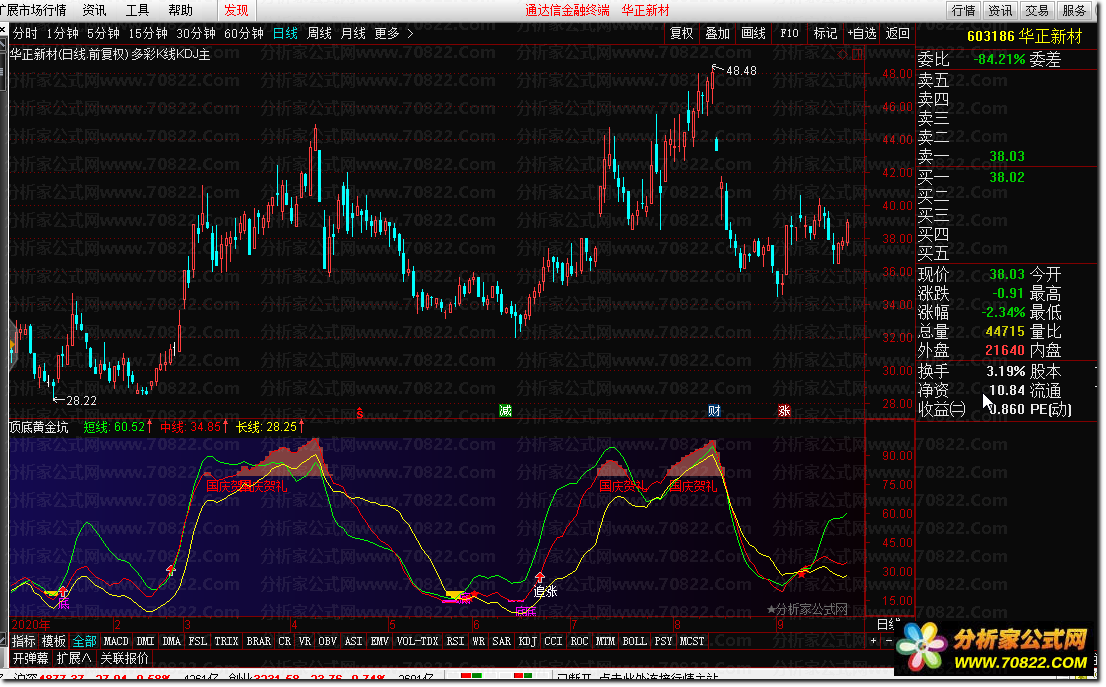Screen dimensions: 1106x687
Task: Select the 指标 indicator tab
Action: pos(23,640)
